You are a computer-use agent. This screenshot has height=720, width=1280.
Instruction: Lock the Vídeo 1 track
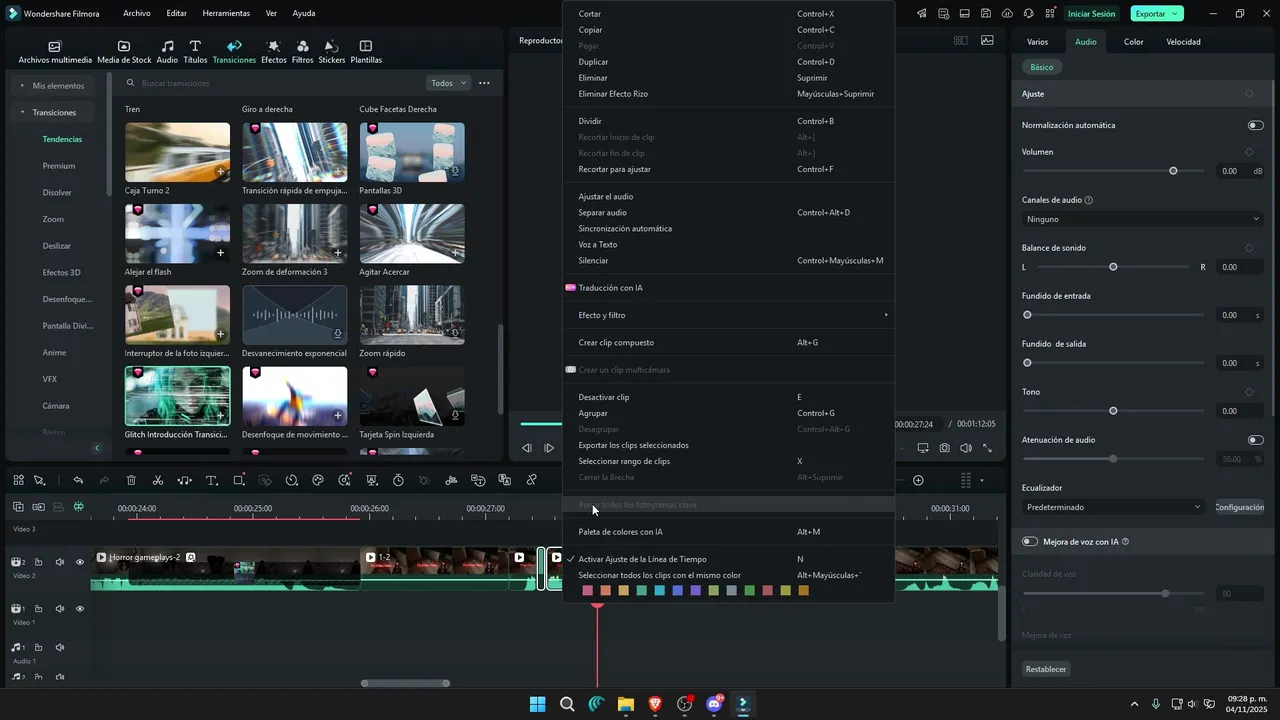(38, 608)
